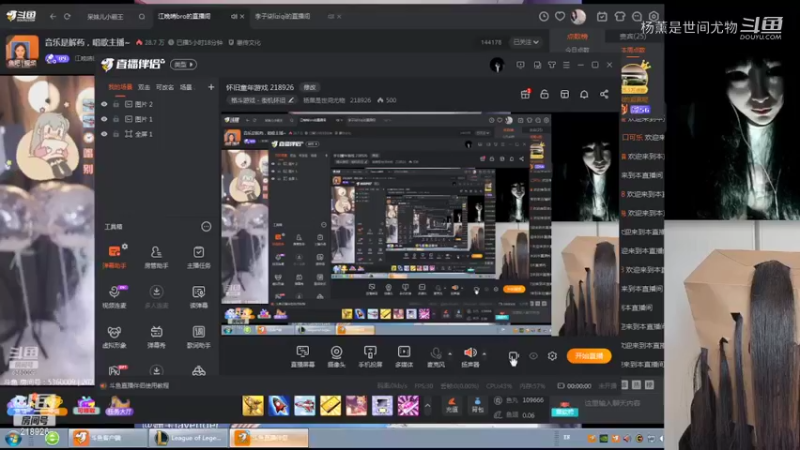Click 开始直播 start streaming button
Screen dimensions: 800x450
point(589,356)
